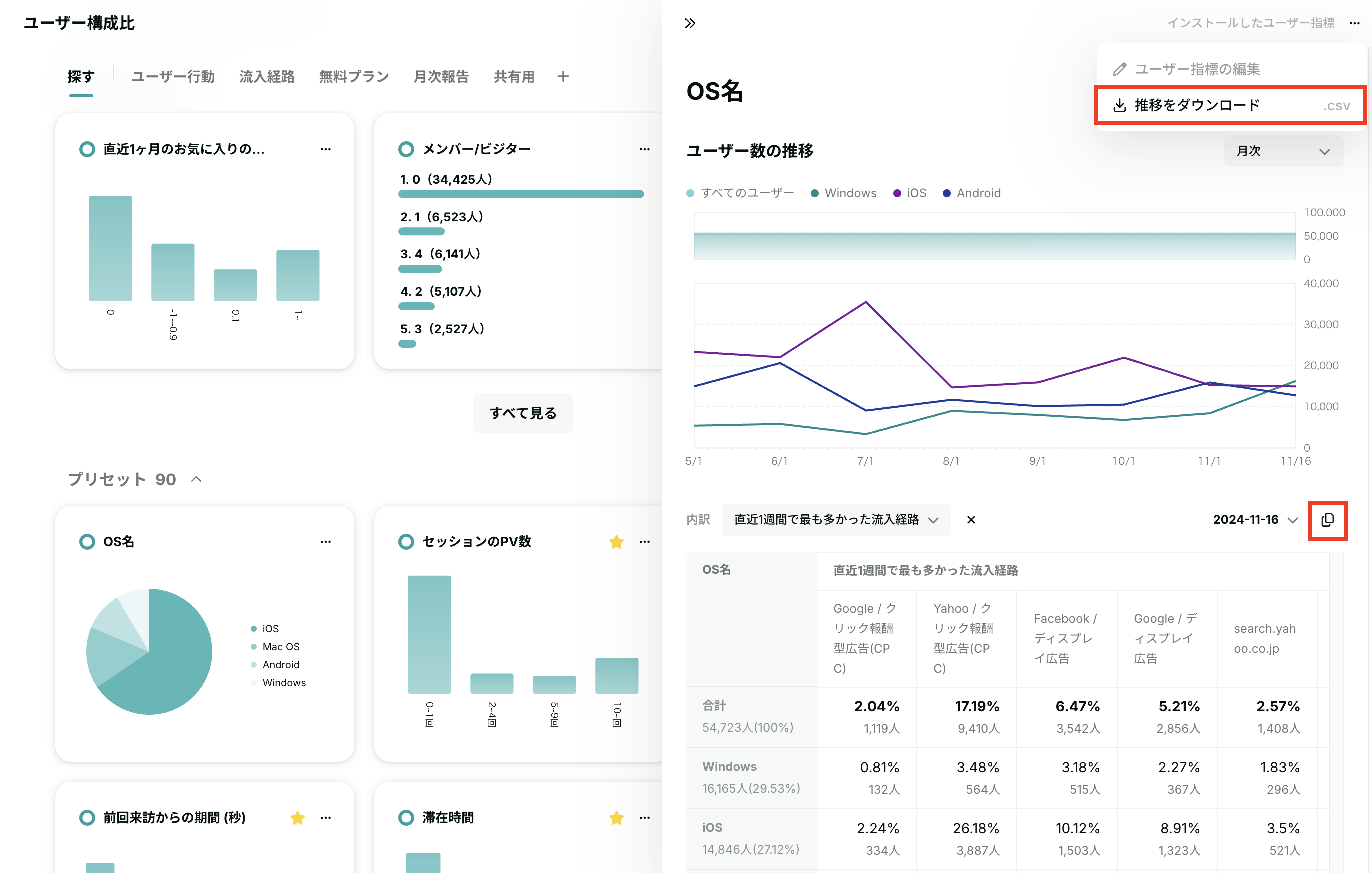Switch to the 流入経路 tab
The width and height of the screenshot is (1372, 873).
pyautogui.click(x=267, y=76)
